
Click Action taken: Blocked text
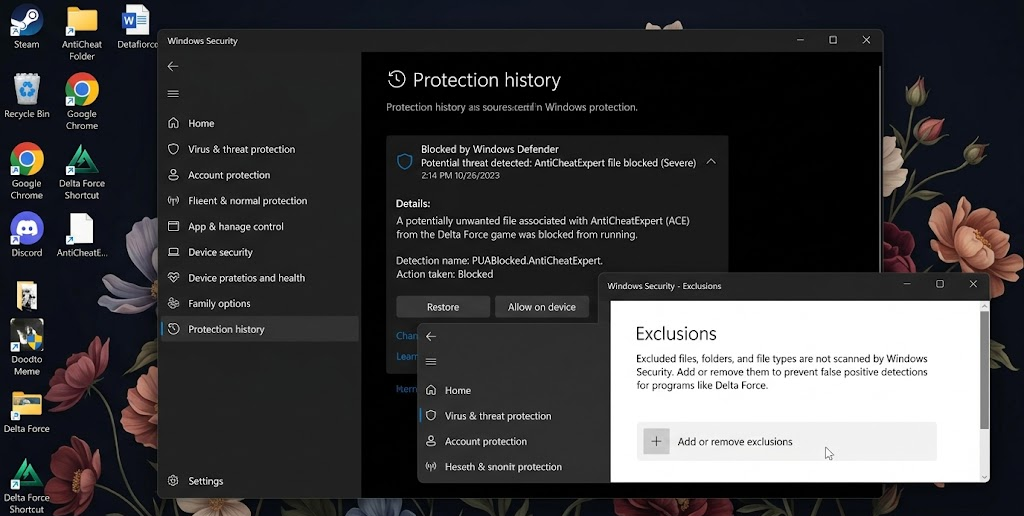click(x=444, y=274)
